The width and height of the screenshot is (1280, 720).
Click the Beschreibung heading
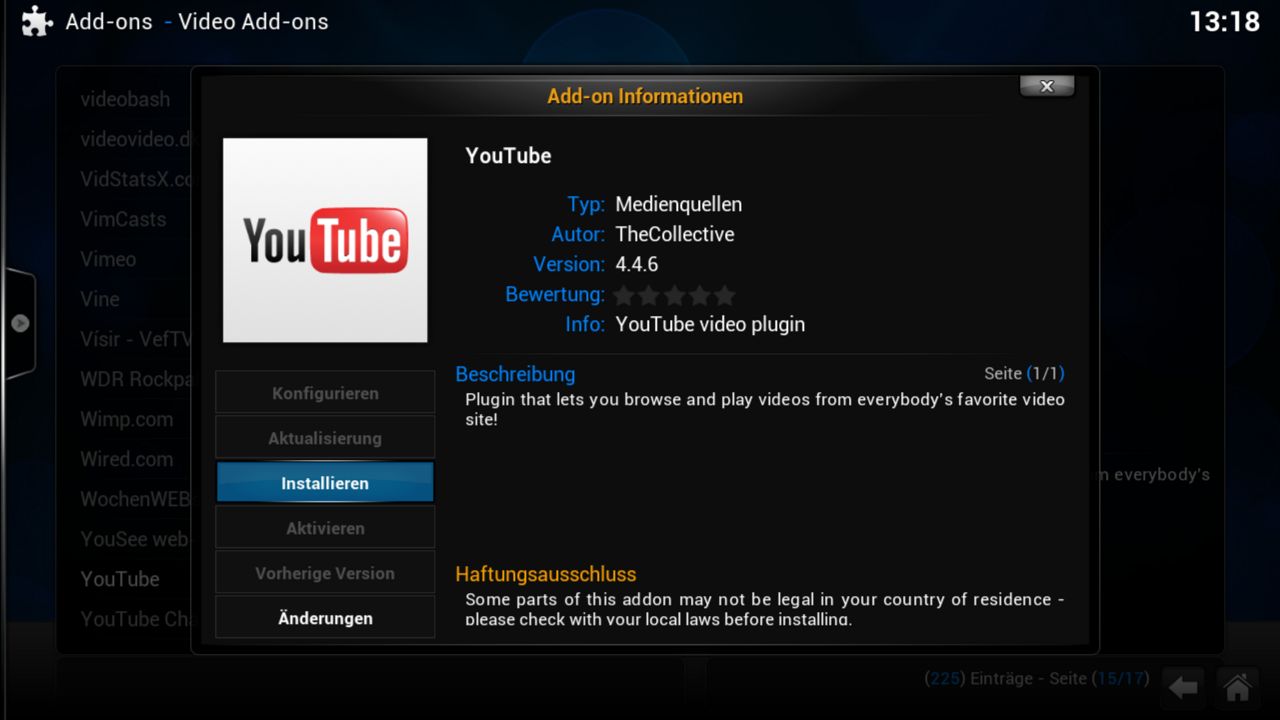pos(515,374)
